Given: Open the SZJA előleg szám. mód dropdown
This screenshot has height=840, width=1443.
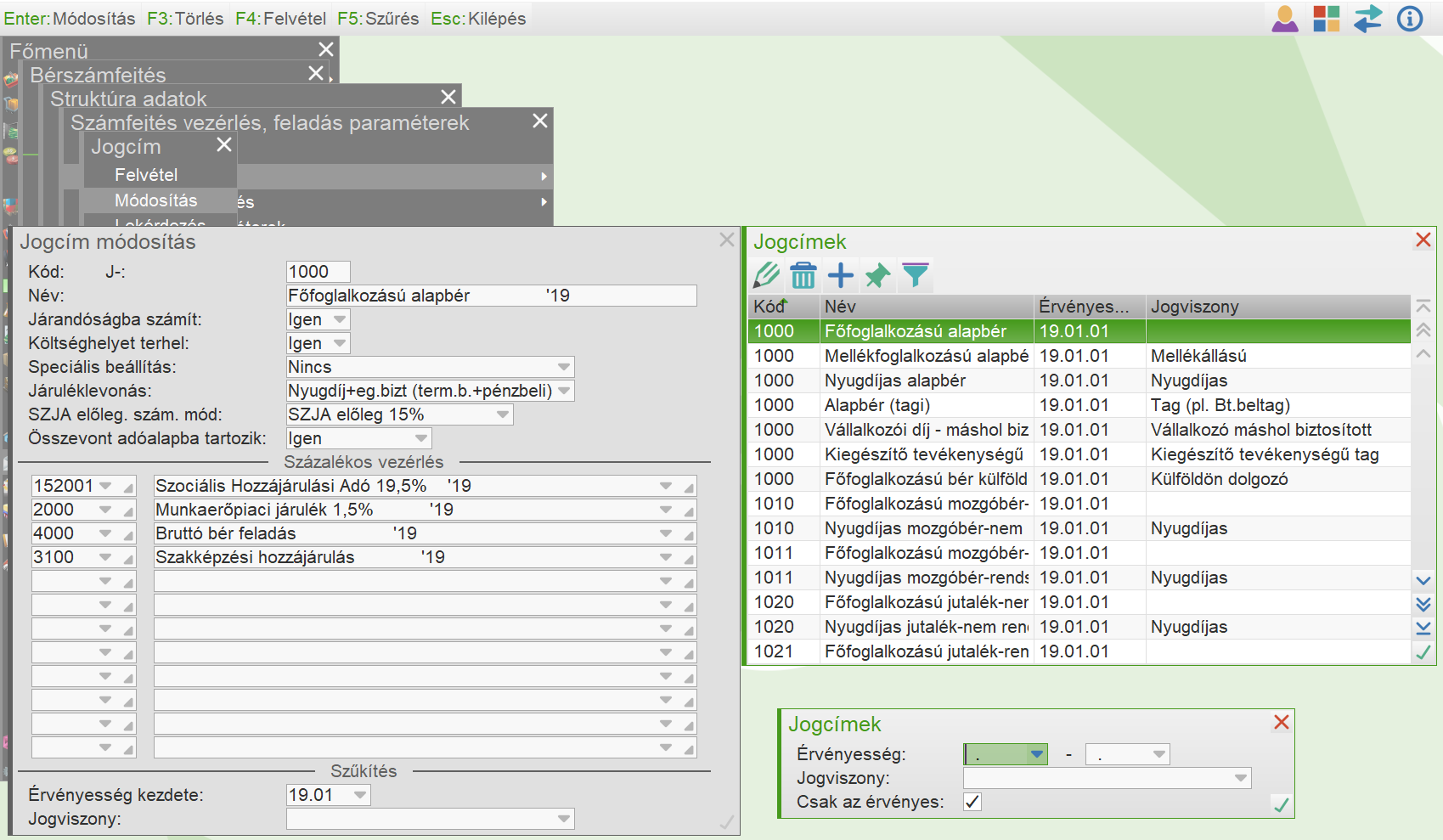Looking at the screenshot, I should [x=503, y=414].
